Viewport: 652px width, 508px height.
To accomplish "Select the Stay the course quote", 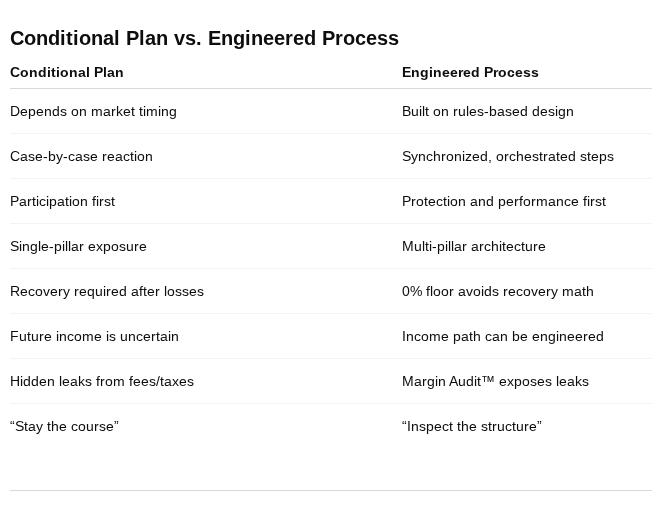I will (64, 427).
